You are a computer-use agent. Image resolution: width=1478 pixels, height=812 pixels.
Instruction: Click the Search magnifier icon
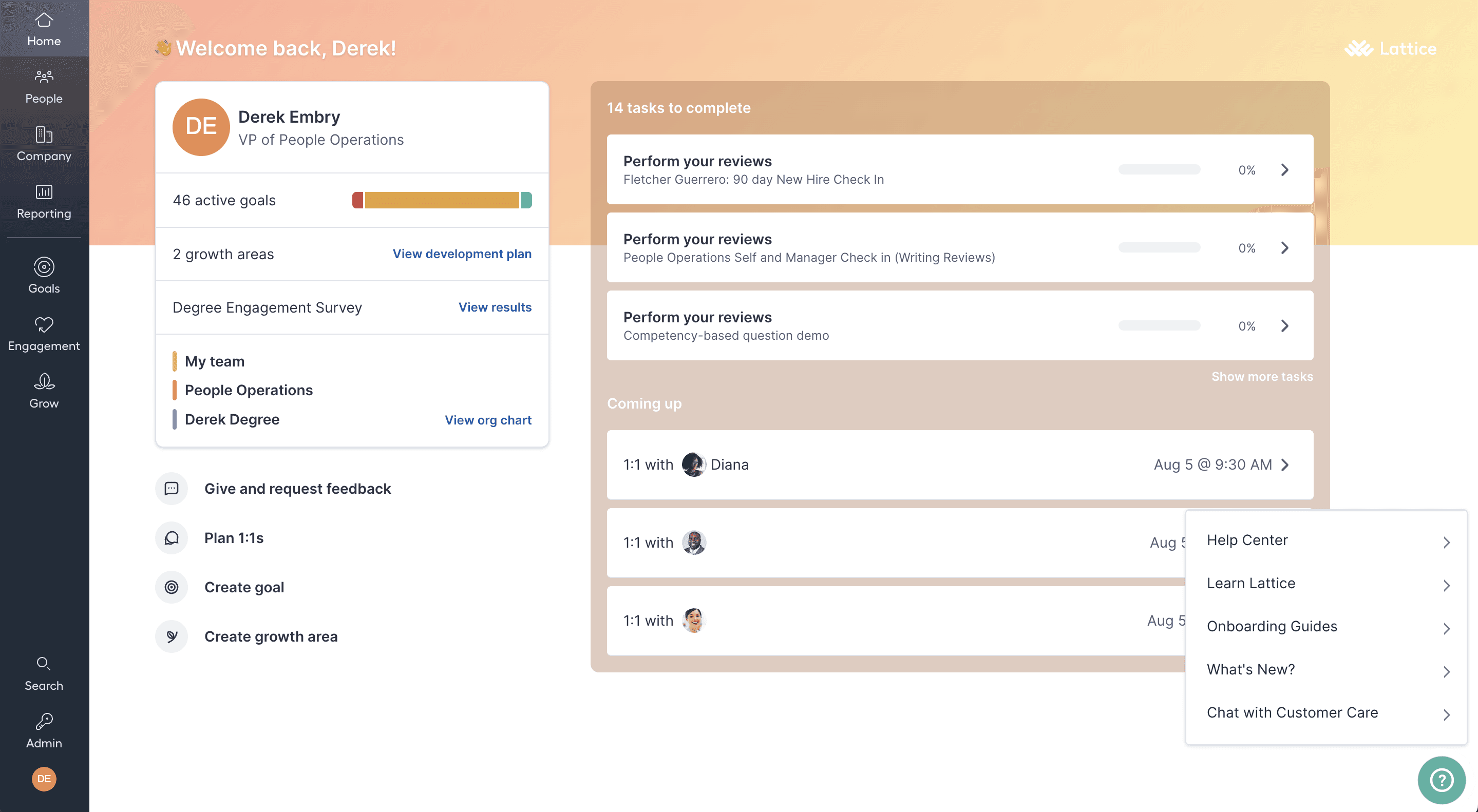[44, 664]
